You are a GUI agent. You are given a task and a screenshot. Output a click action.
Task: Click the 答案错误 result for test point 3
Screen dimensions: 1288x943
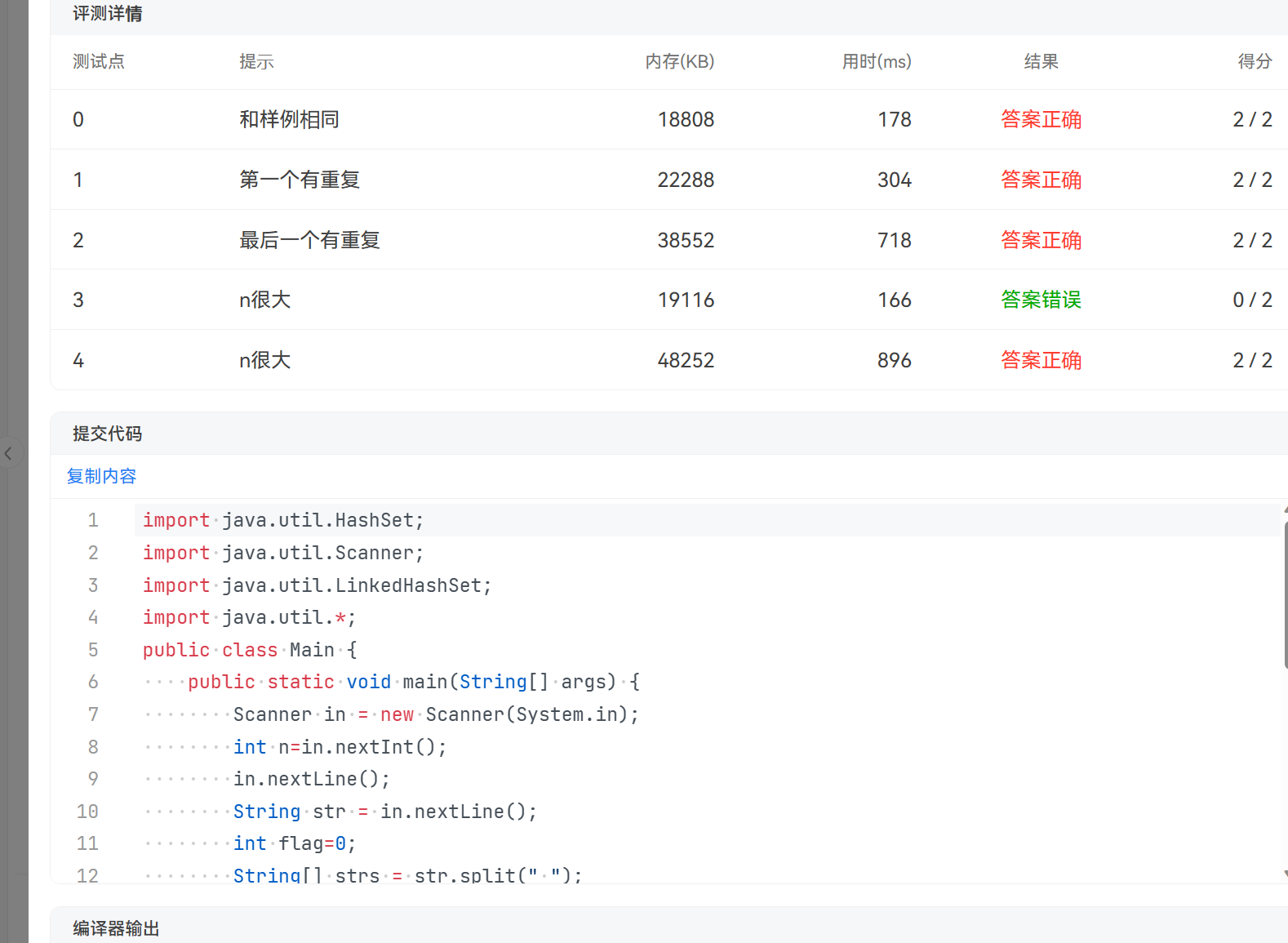pyautogui.click(x=1041, y=300)
